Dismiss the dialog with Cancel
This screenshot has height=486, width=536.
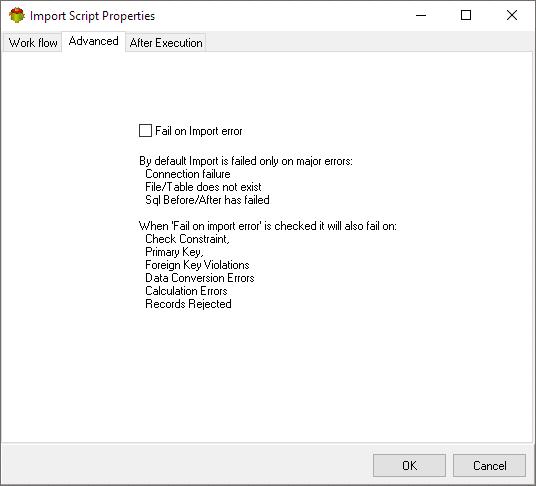489,465
